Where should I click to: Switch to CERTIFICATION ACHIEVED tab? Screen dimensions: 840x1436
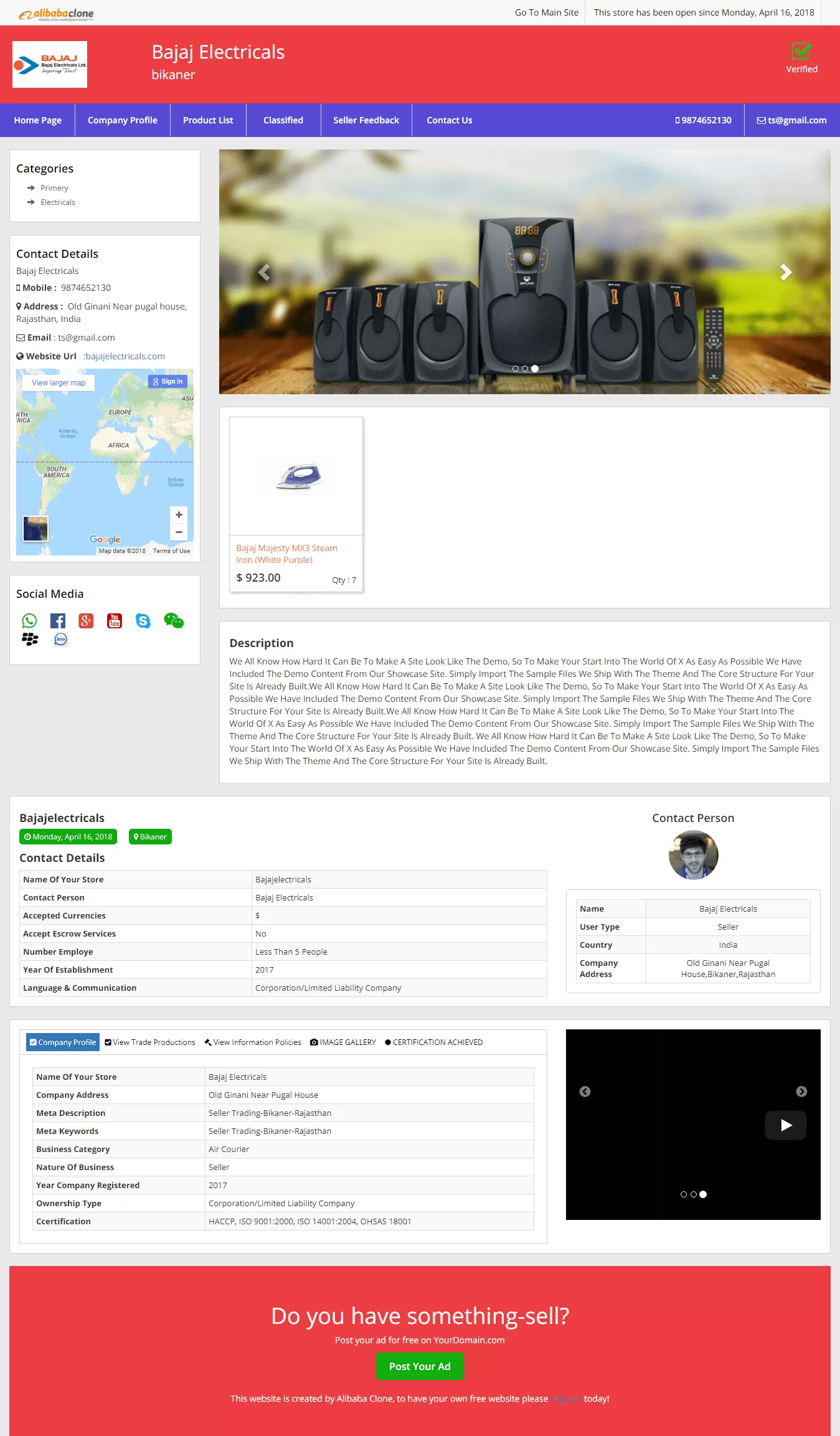433,1042
